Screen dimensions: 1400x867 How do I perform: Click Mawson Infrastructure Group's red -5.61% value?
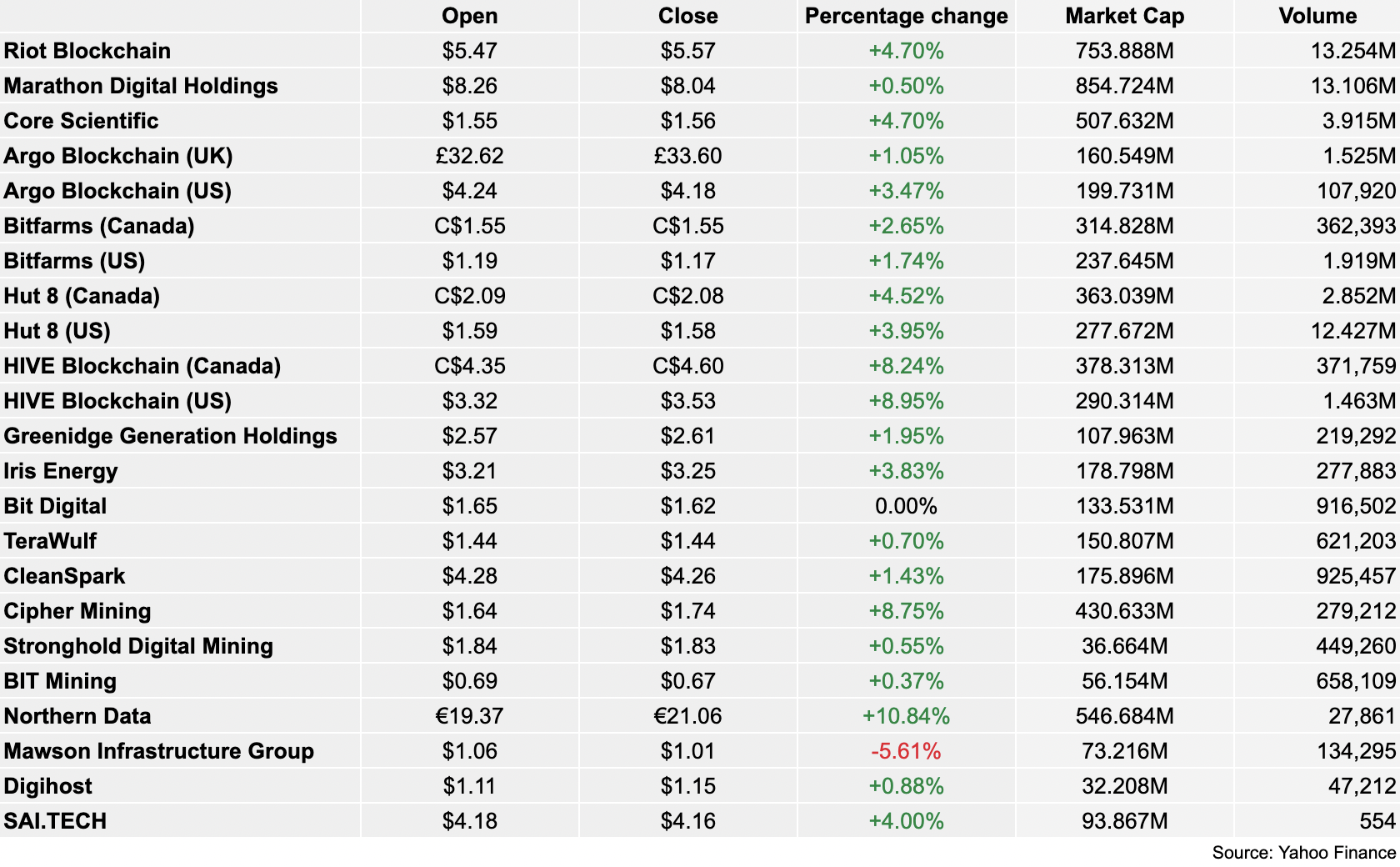906,751
